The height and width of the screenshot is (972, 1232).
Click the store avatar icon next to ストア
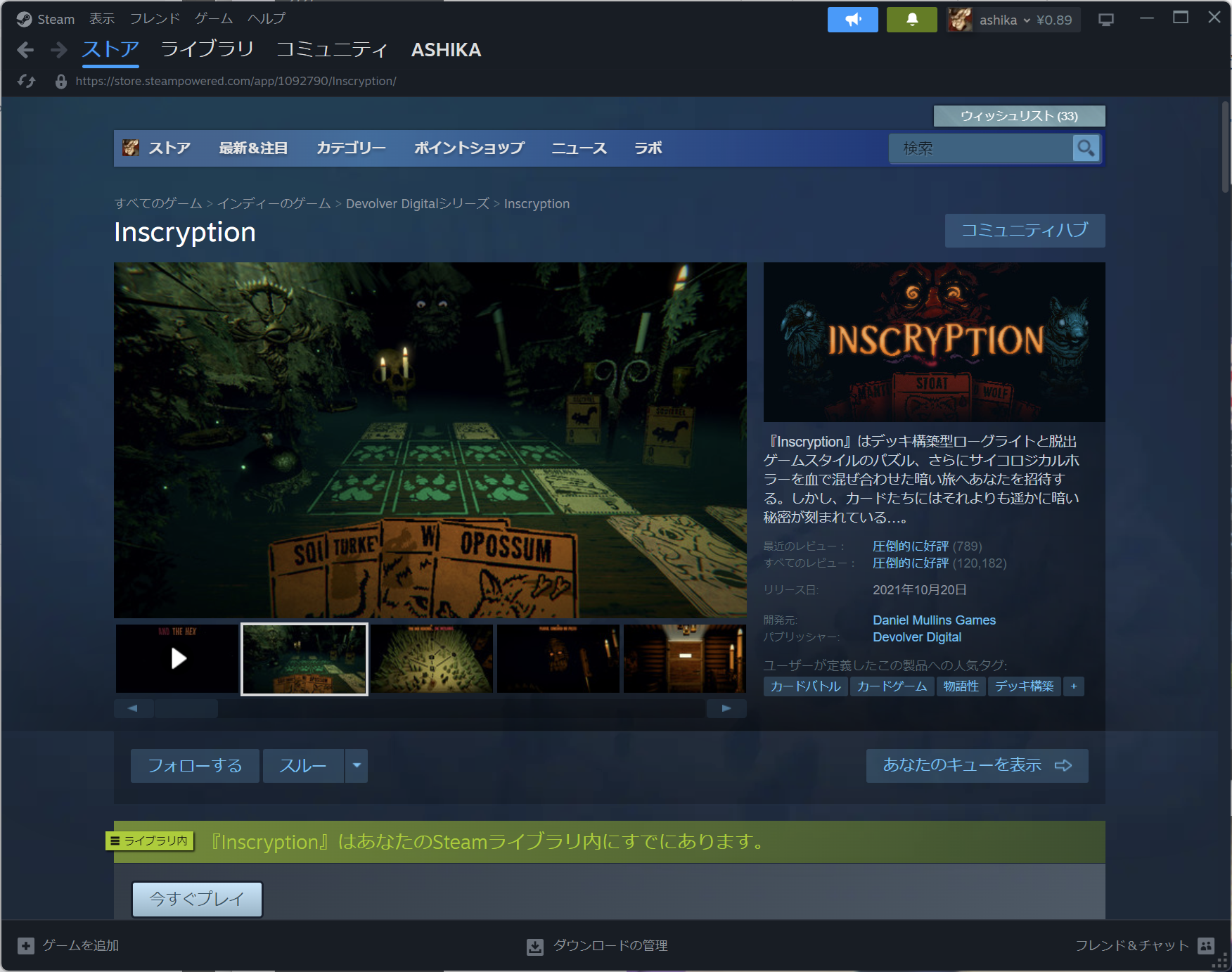(131, 148)
